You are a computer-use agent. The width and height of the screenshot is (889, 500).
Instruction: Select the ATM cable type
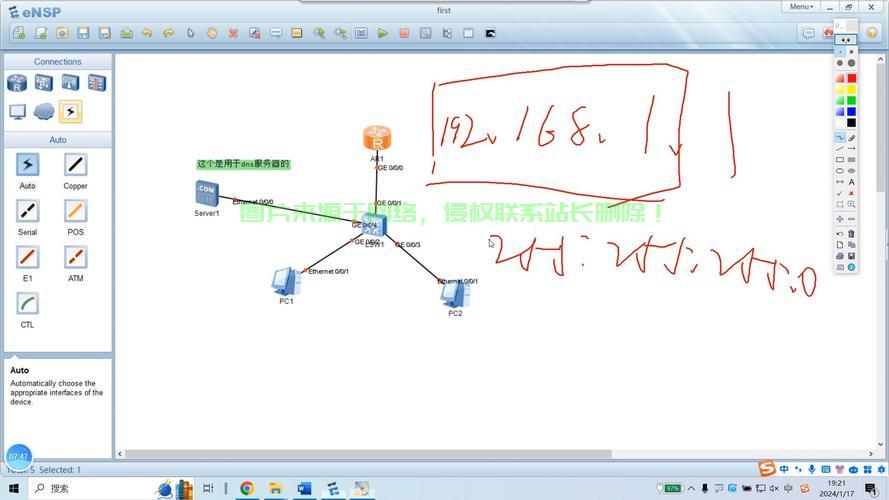[x=75, y=257]
